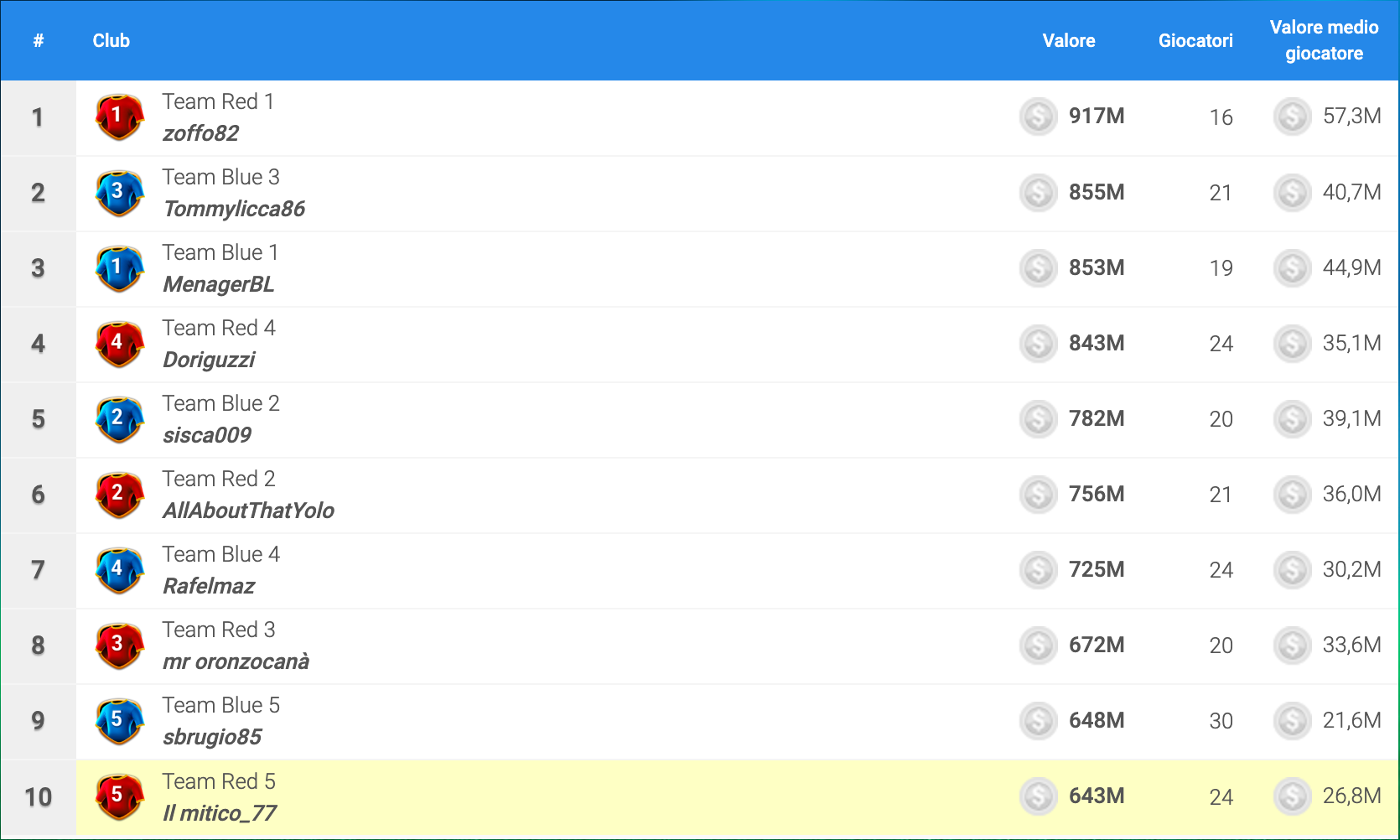Select manager name Il mitico_77
Screen dimensions: 1400x840
[x=220, y=813]
